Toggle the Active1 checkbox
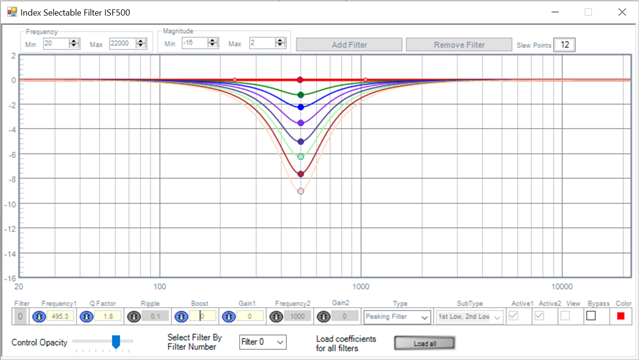The height and width of the screenshot is (360, 639). click(x=513, y=316)
